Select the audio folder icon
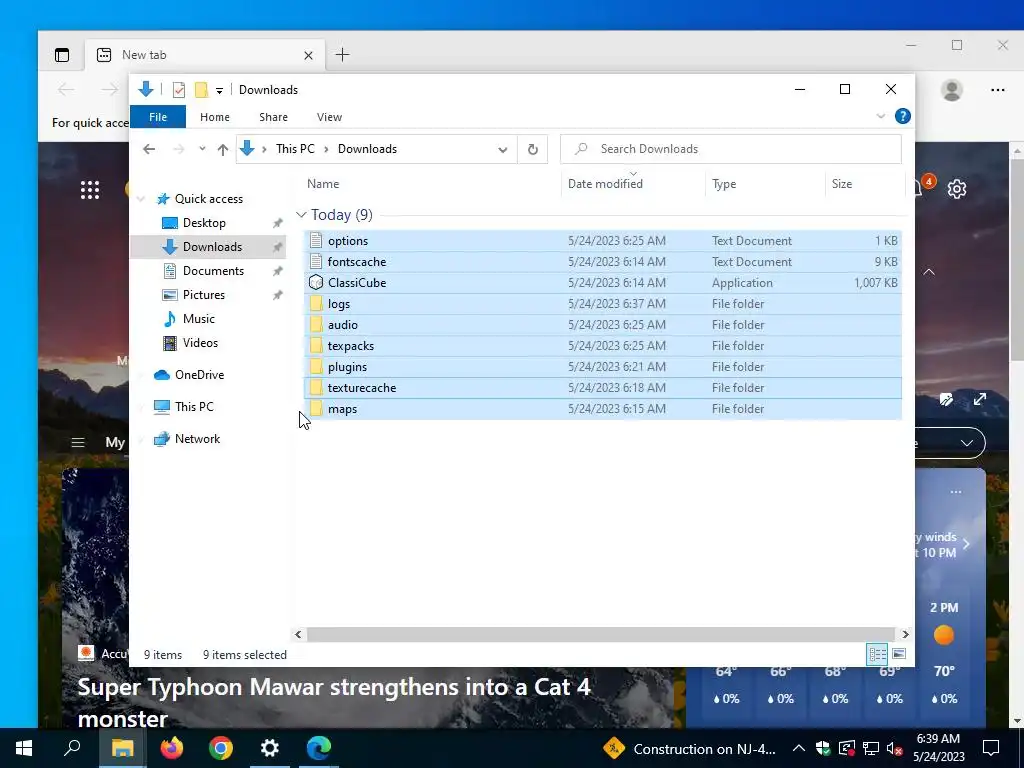The image size is (1024, 768). 316,325
